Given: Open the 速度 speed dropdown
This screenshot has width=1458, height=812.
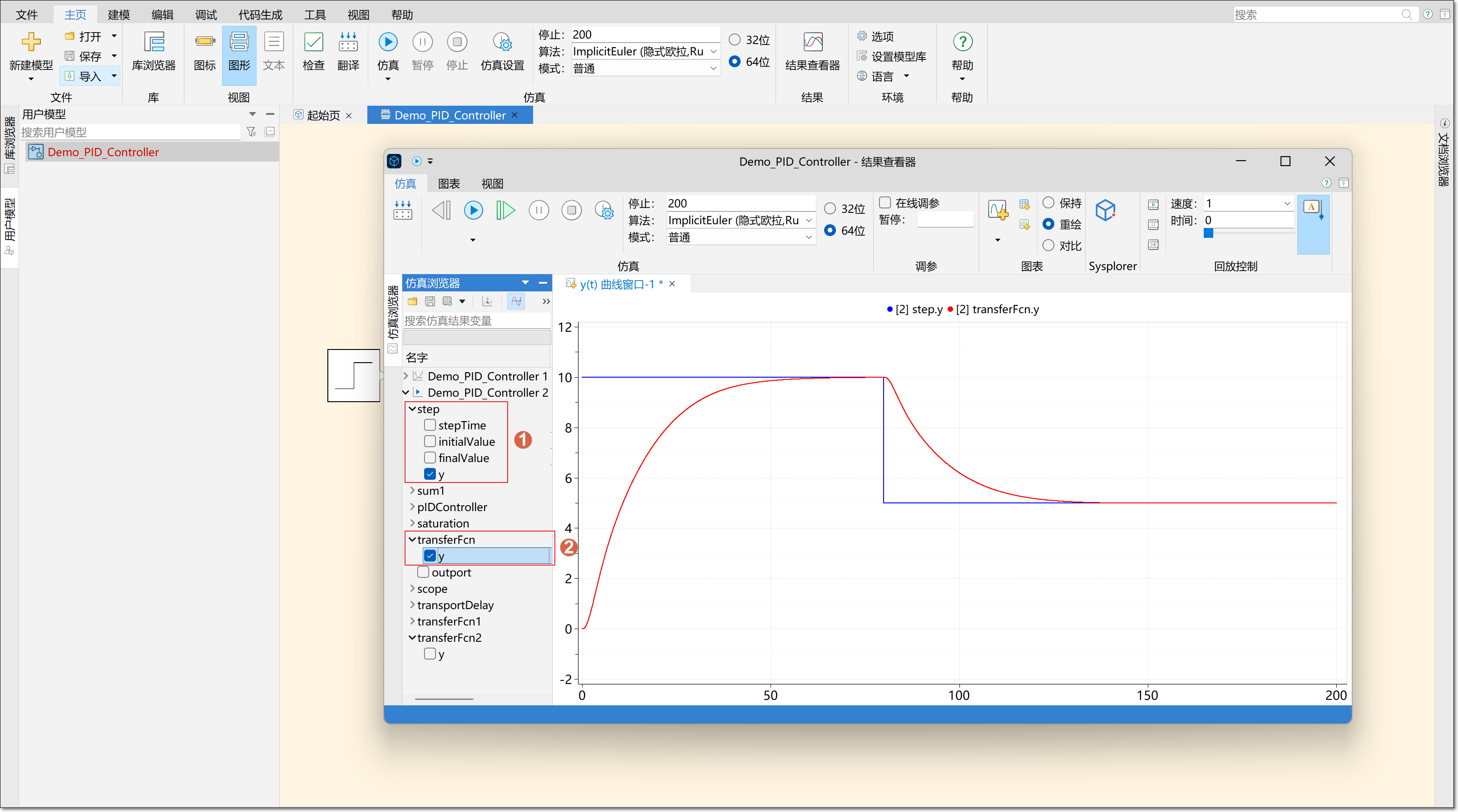Looking at the screenshot, I should pyautogui.click(x=1286, y=203).
